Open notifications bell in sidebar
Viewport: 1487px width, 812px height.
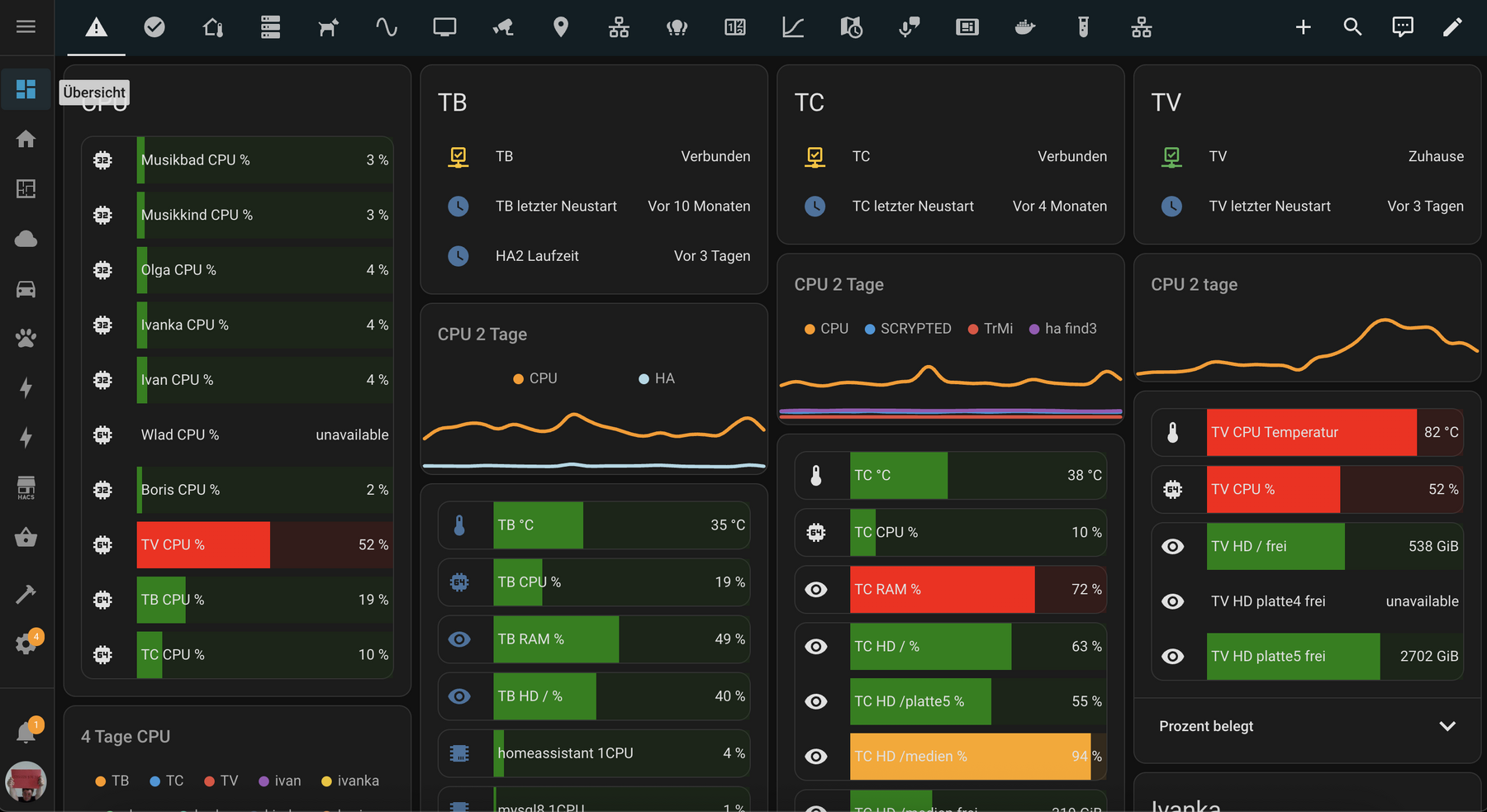coord(26,732)
